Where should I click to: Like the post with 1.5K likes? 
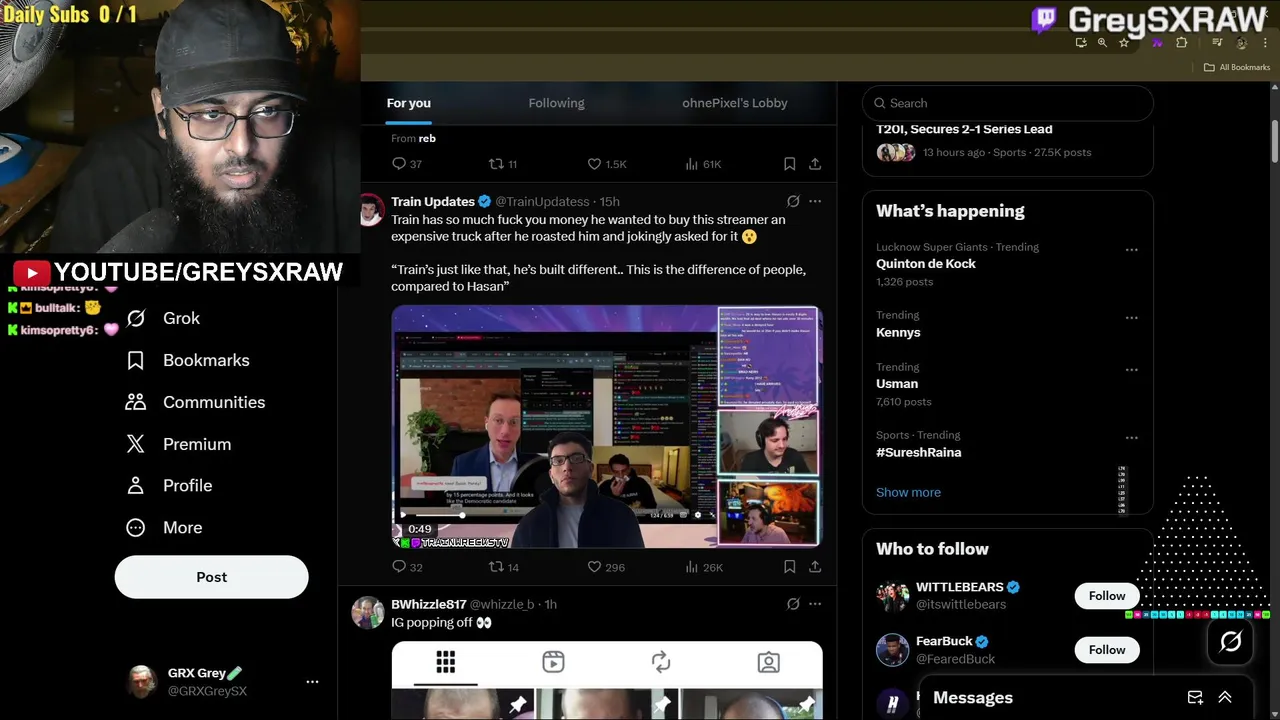606,164
